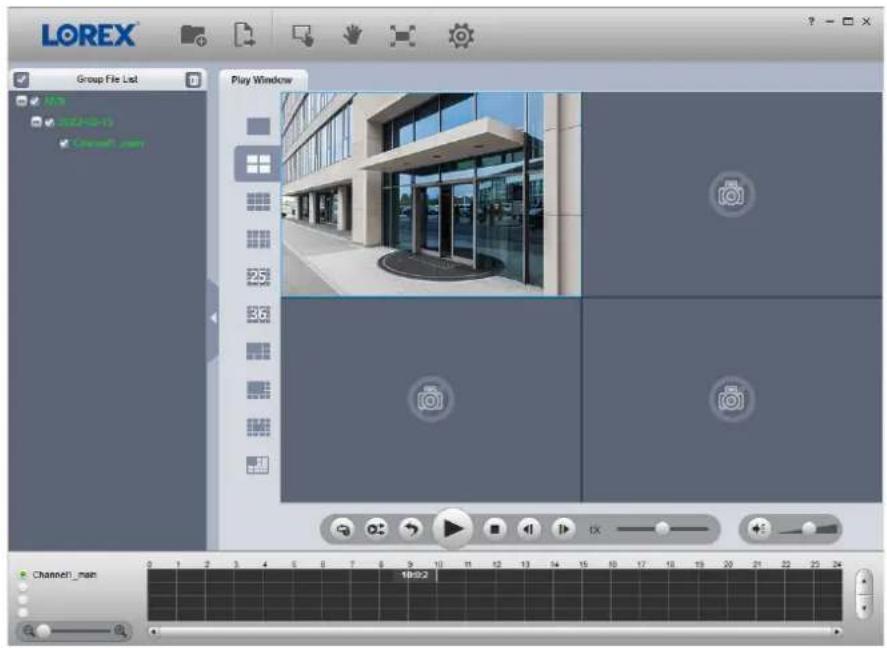887x648 pixels.
Task: Open the help question mark icon
Action: click(x=811, y=21)
